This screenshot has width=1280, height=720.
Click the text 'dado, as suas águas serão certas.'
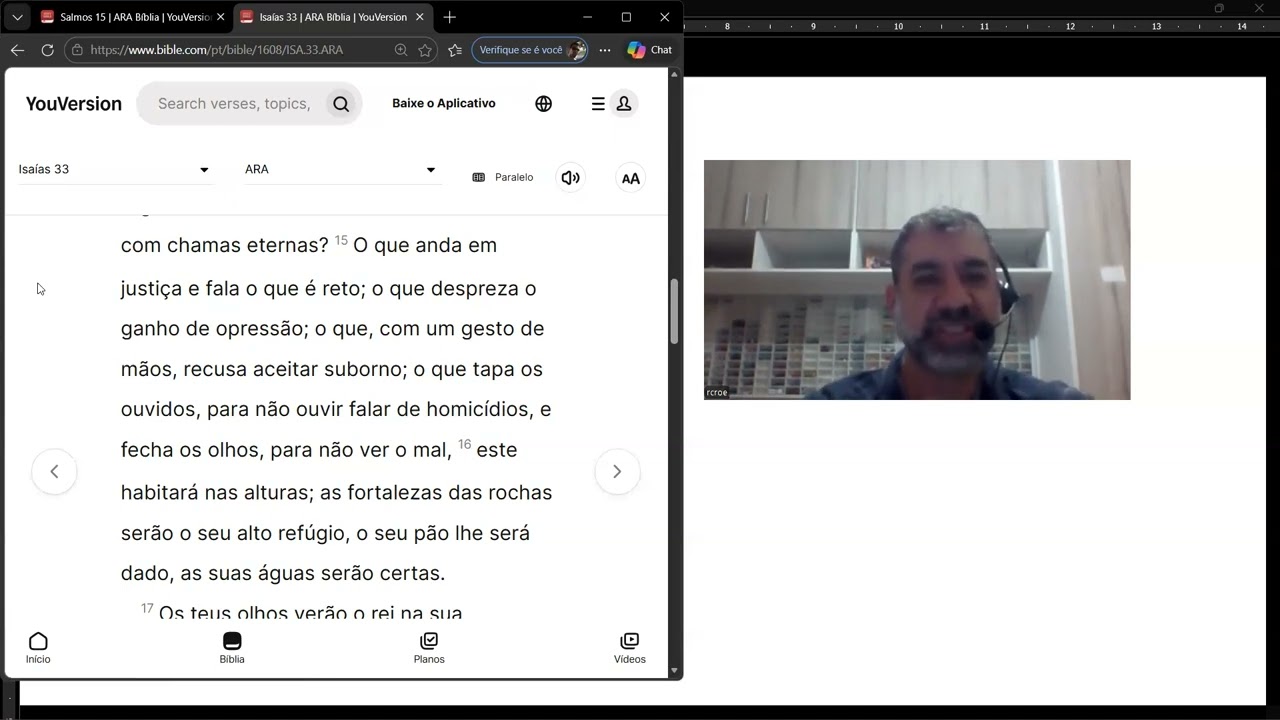pos(283,574)
